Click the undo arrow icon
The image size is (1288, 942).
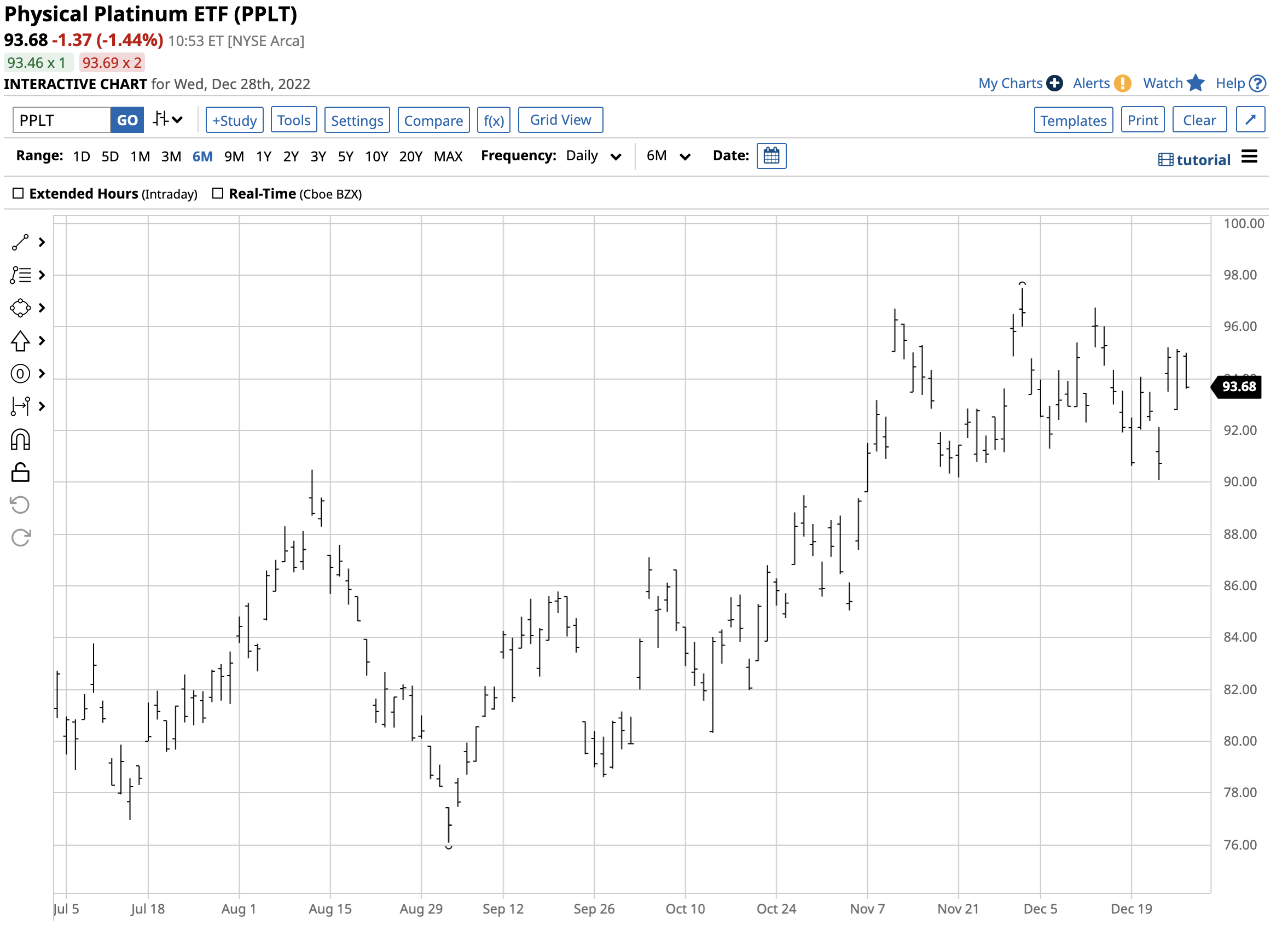tap(21, 504)
